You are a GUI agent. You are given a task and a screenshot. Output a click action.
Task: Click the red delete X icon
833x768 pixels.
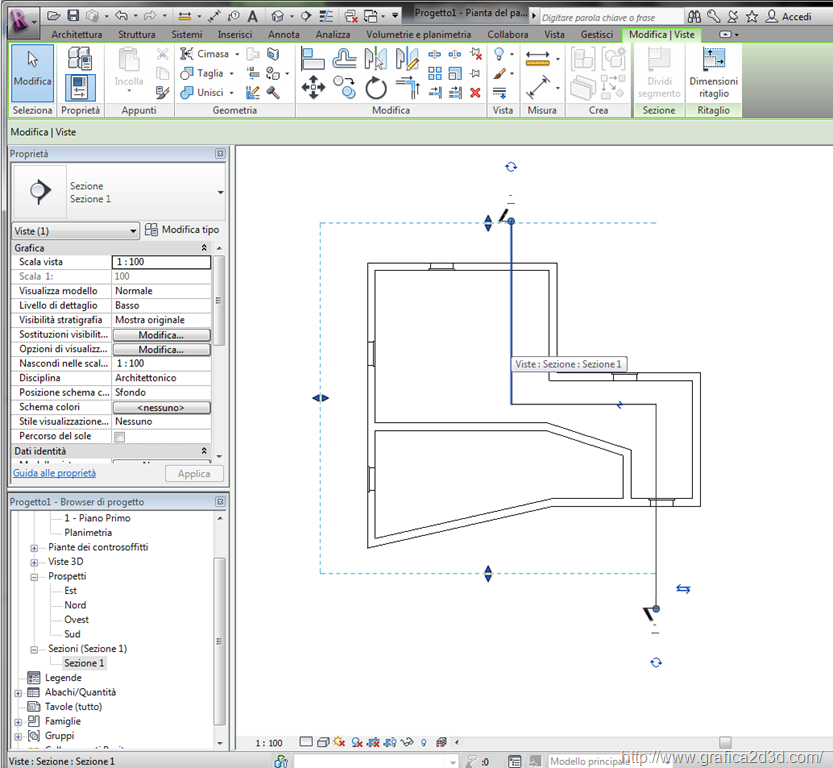pos(475,92)
